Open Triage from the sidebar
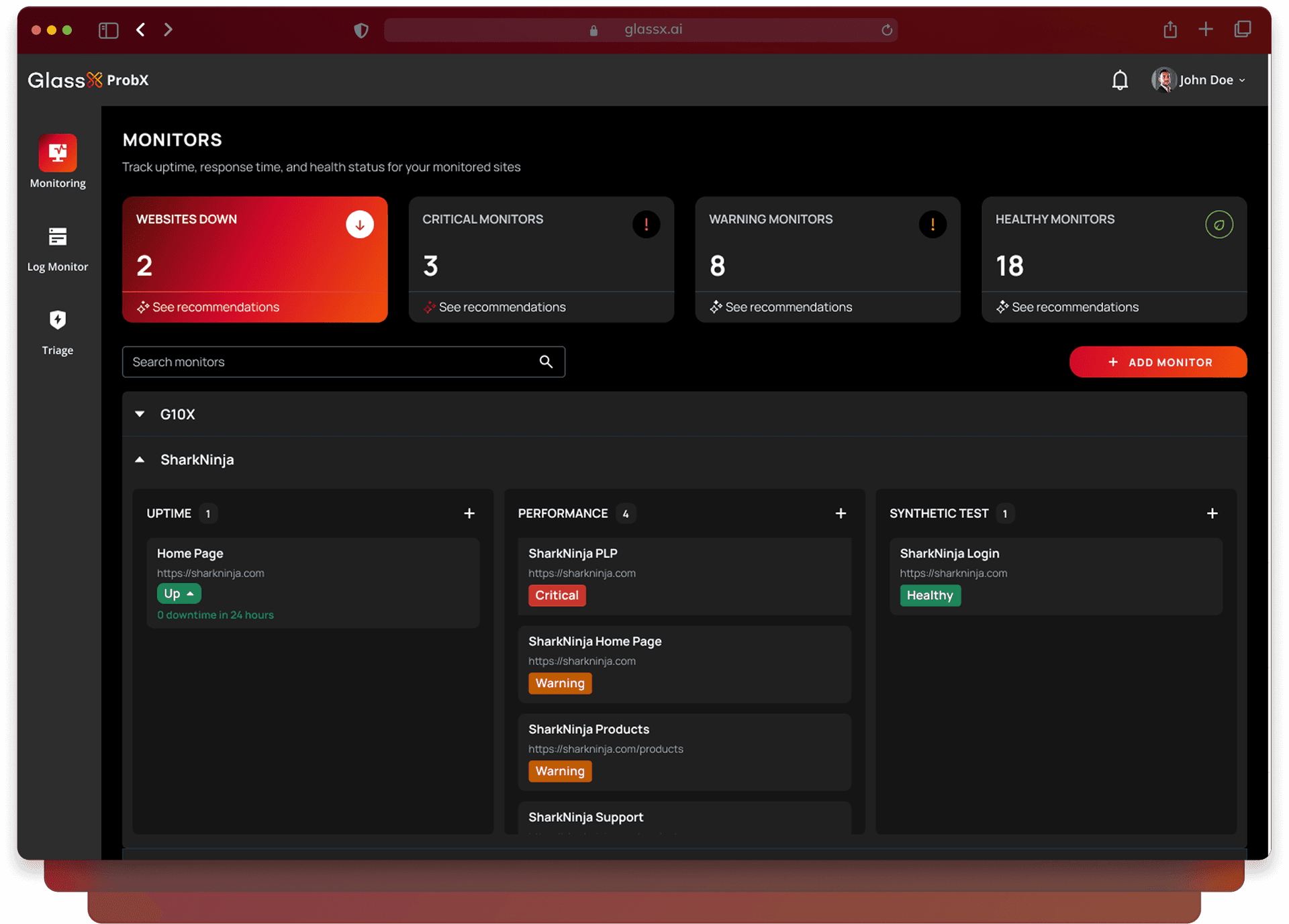The image size is (1289, 924). (x=57, y=330)
